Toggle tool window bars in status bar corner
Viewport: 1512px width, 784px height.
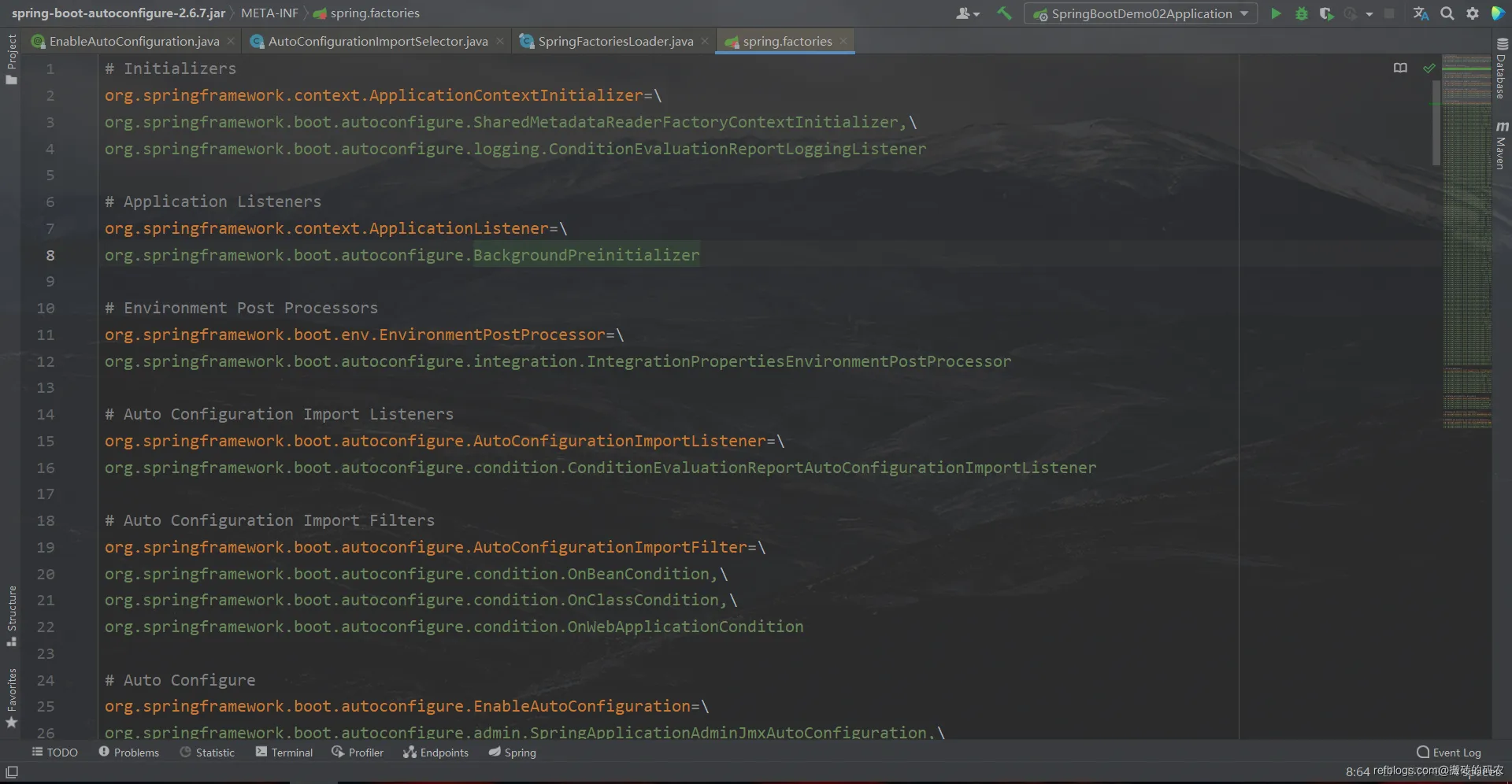coord(12,771)
